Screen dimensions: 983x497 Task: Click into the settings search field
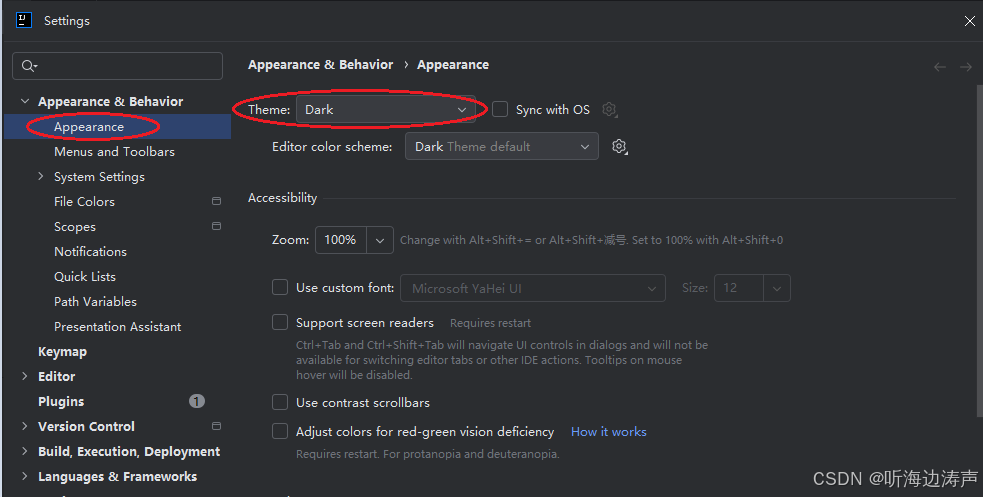point(117,66)
